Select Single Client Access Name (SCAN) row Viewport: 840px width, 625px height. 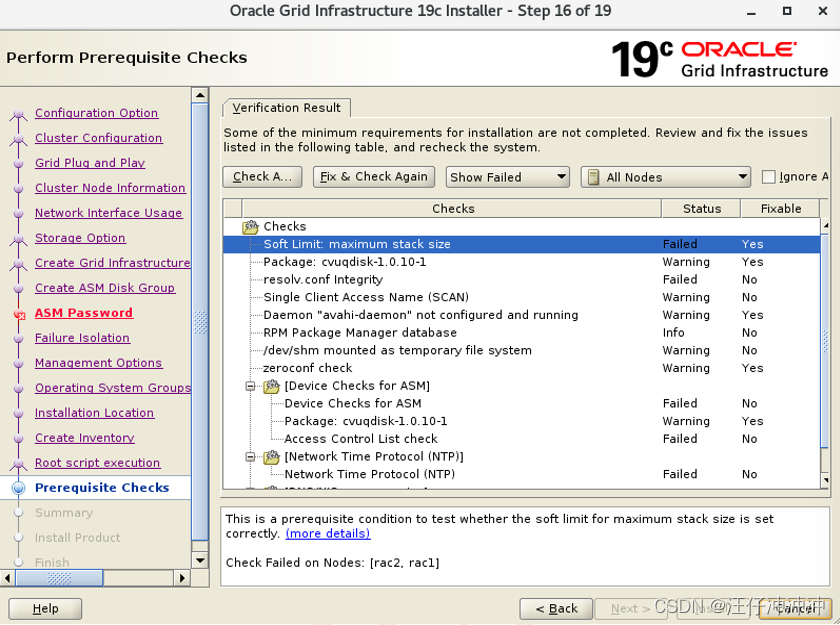[521, 297]
